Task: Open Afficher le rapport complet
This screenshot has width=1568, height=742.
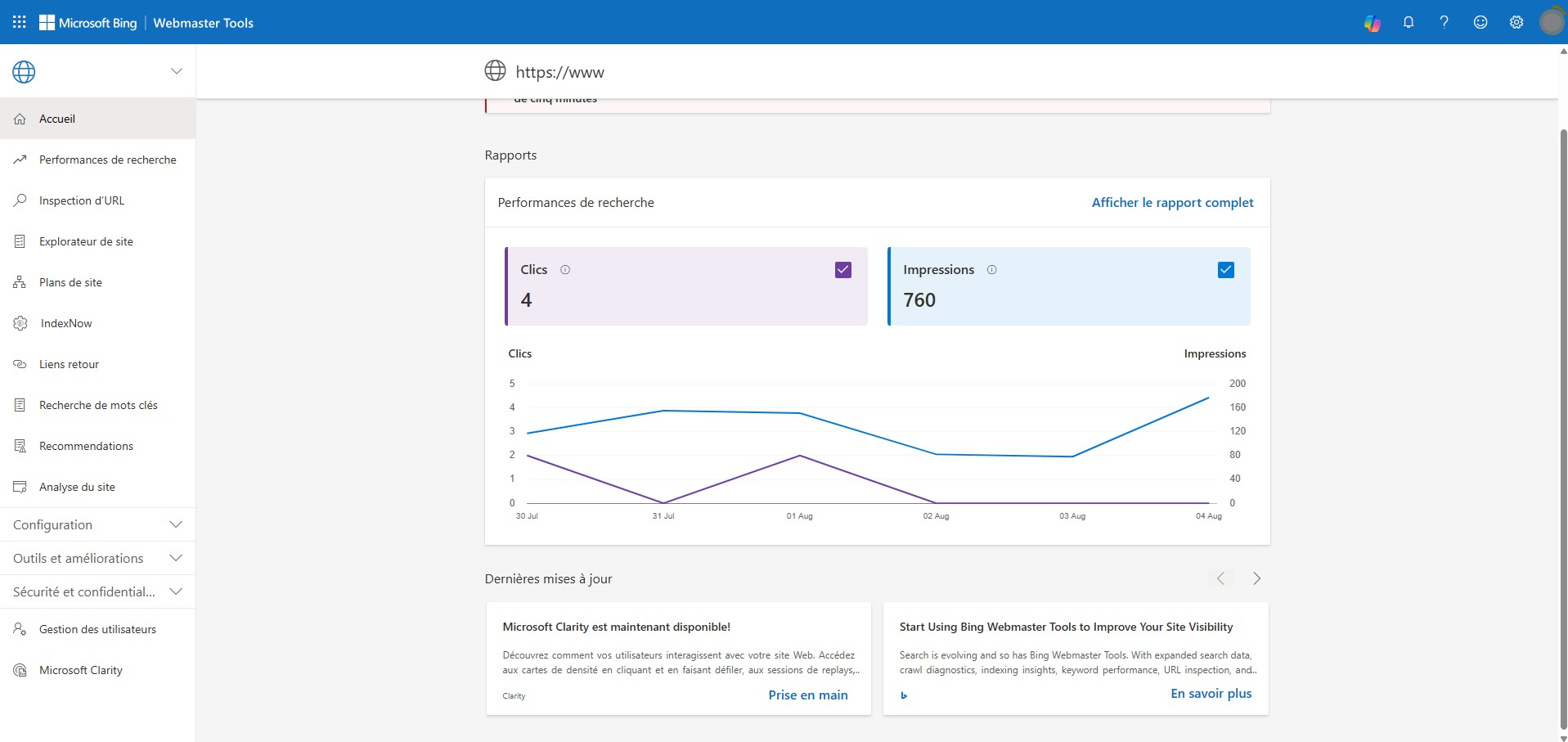Action: coord(1173,202)
